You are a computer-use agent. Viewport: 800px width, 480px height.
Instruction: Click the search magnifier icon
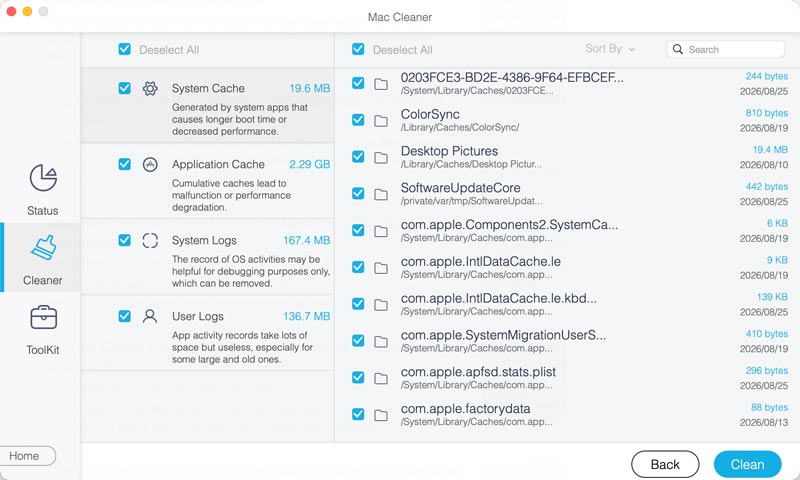678,49
